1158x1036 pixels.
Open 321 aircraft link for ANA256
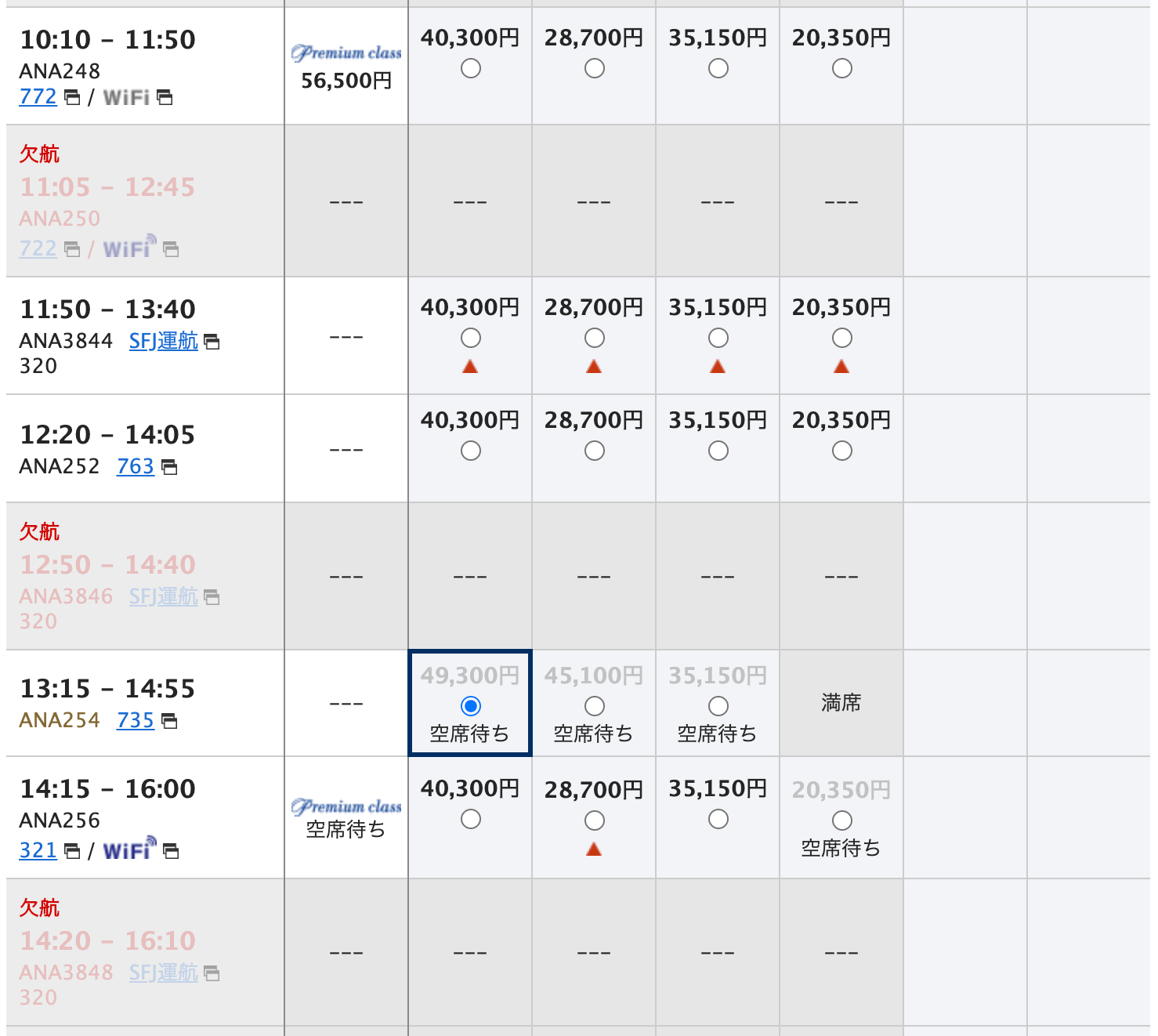click(x=38, y=850)
